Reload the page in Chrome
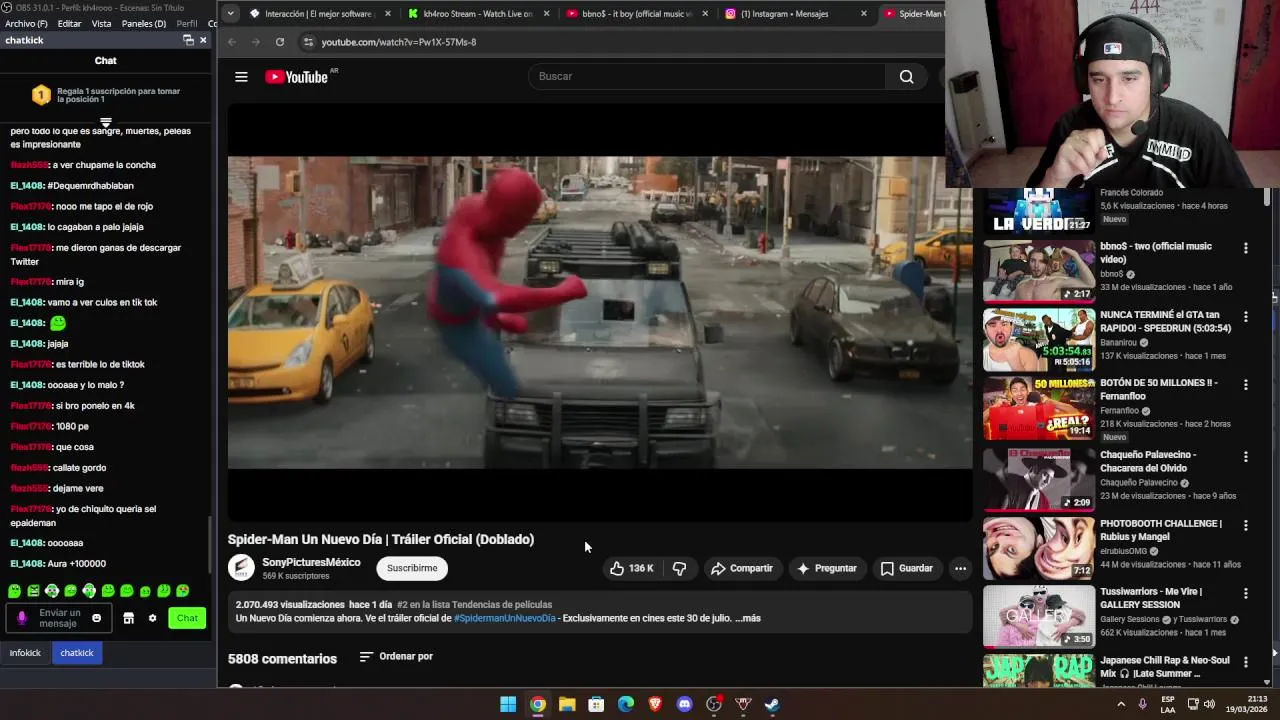This screenshot has width=1280, height=720. [x=280, y=42]
